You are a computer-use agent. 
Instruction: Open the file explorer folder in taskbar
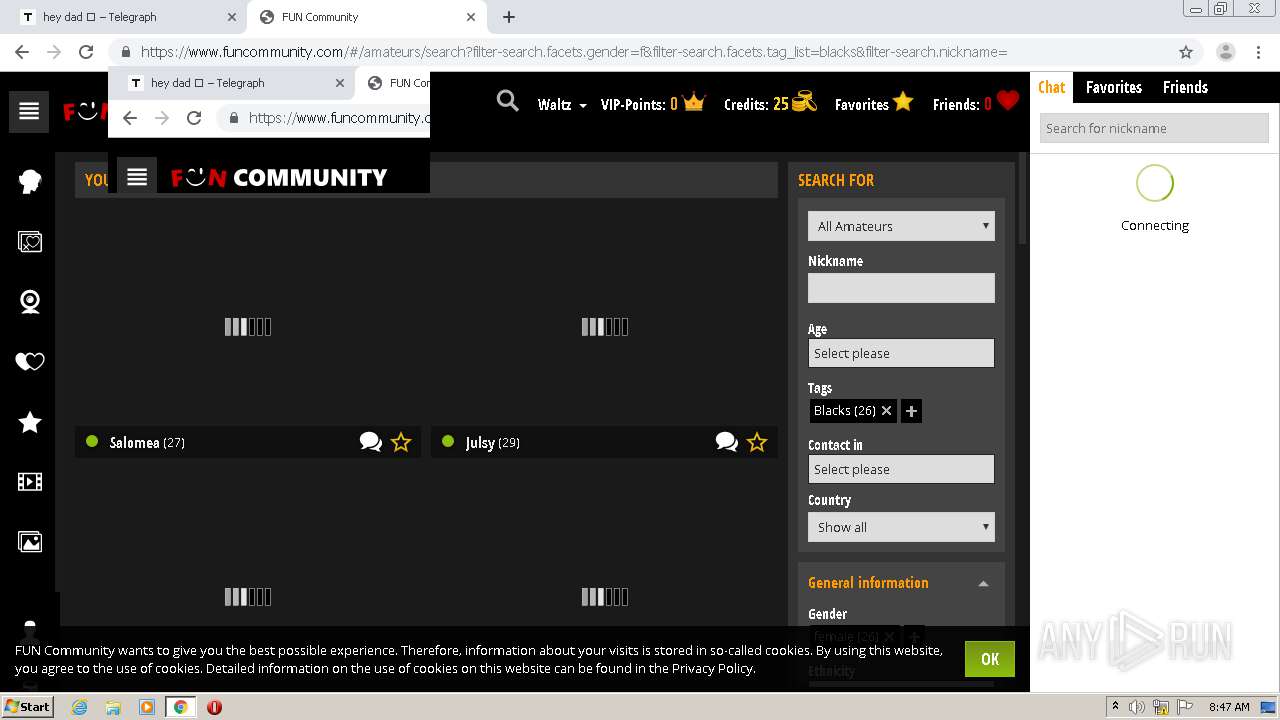pos(113,707)
